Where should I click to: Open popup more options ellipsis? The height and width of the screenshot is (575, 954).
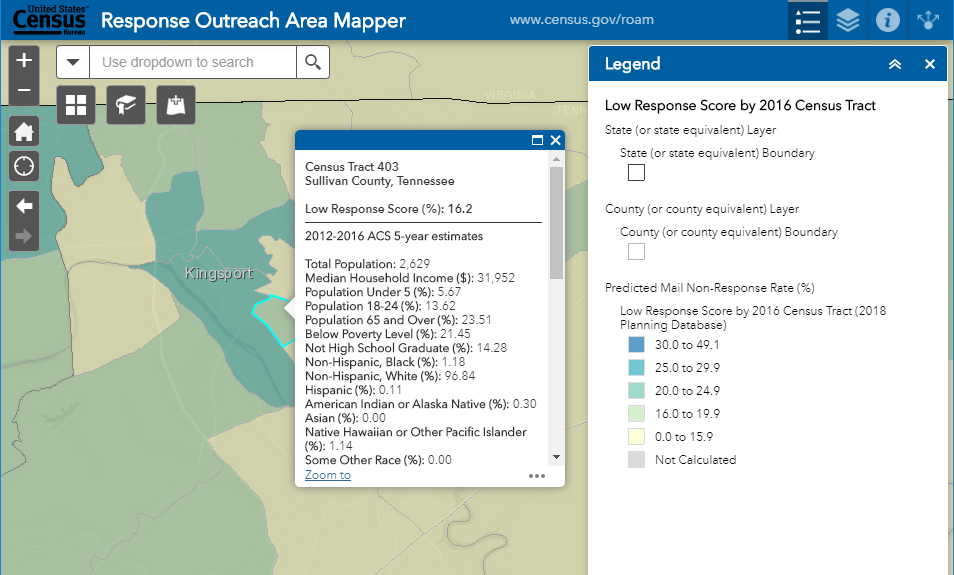(x=537, y=476)
